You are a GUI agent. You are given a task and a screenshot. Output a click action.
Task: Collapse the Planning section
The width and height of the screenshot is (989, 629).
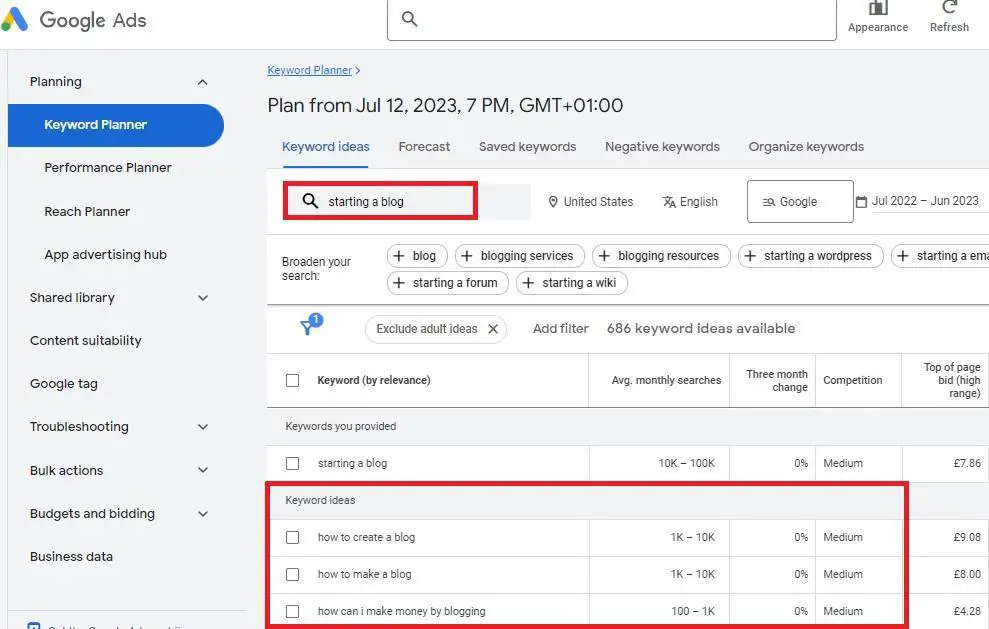coord(202,82)
